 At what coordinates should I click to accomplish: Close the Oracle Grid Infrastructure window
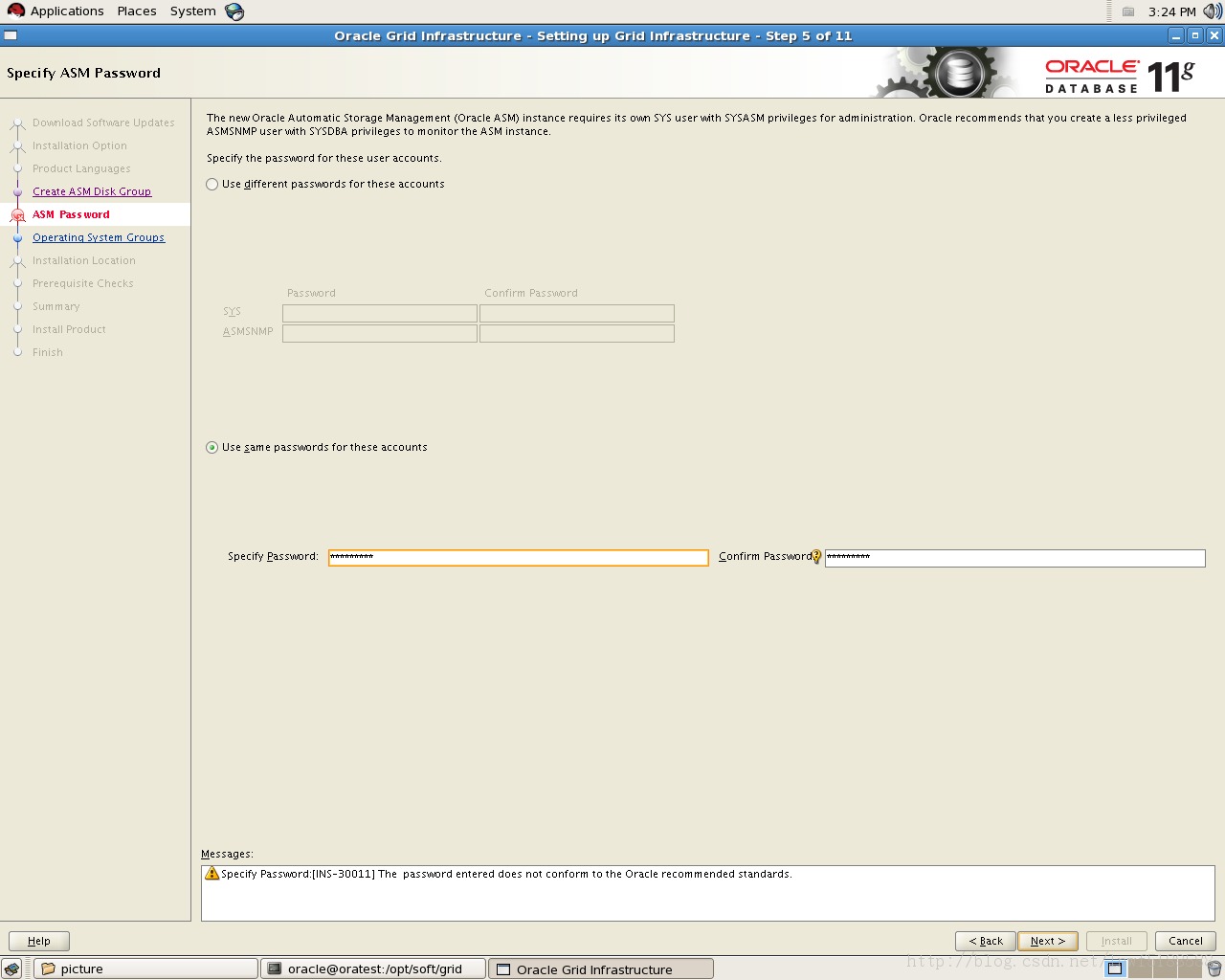1214,35
